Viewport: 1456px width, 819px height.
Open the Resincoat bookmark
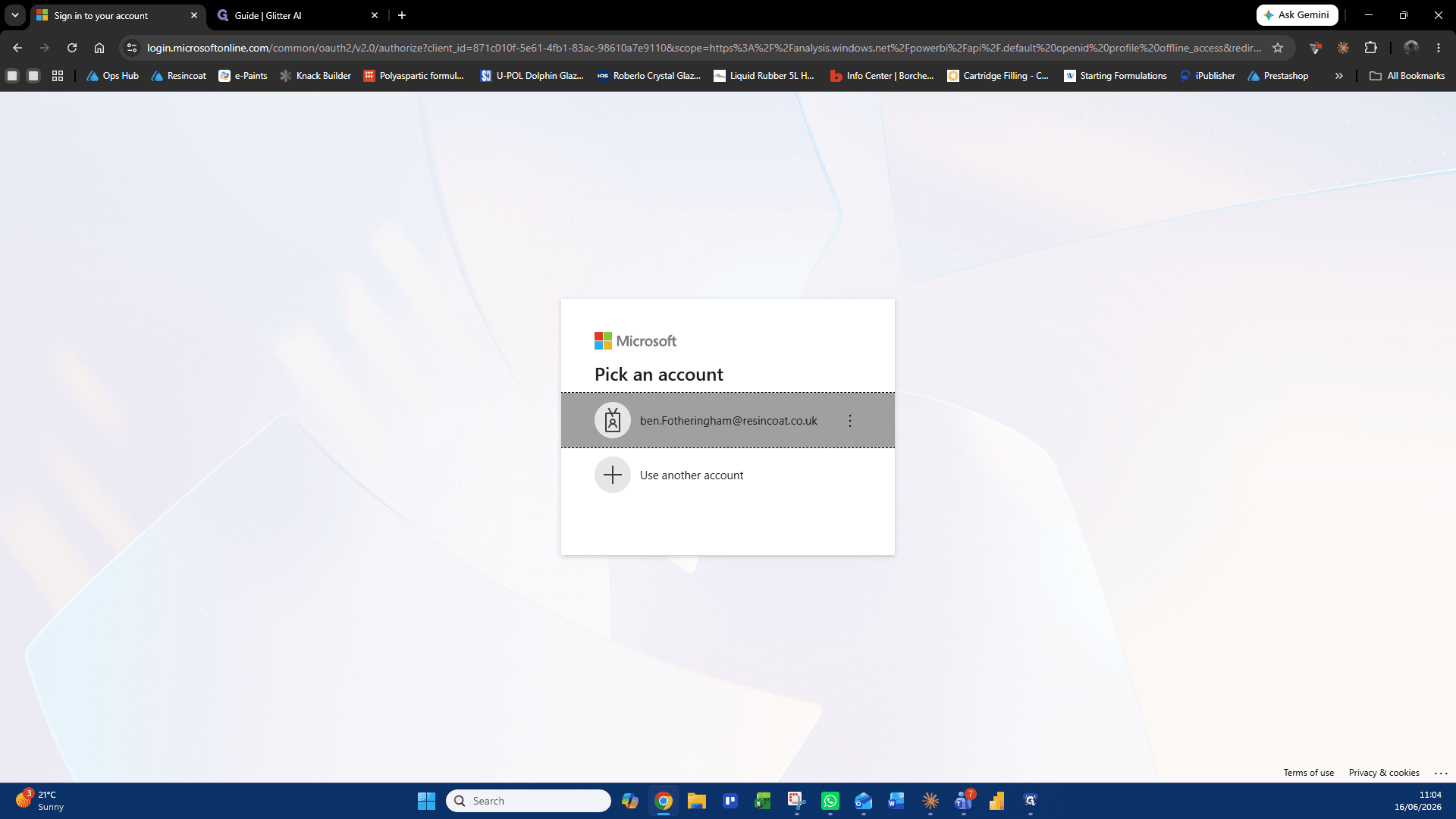[x=178, y=76]
